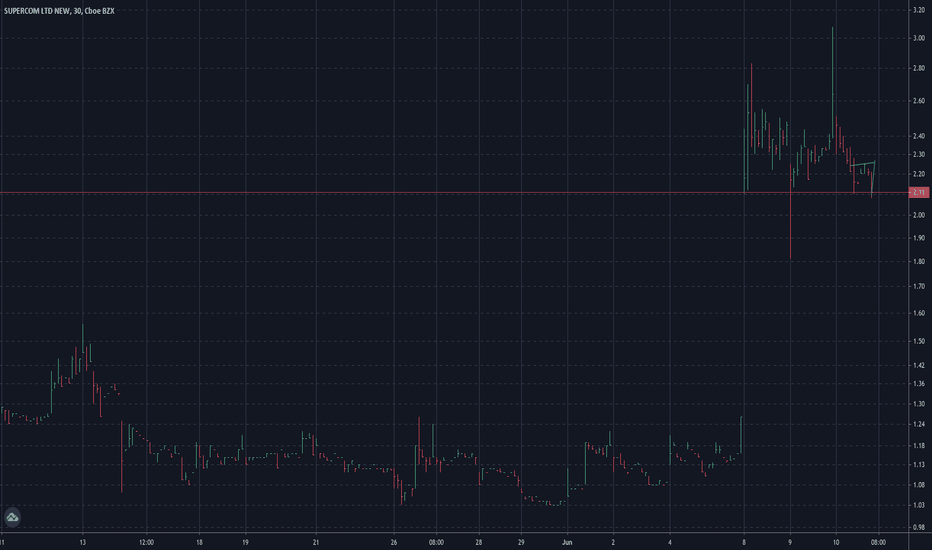Screen dimensions: 932x550
Task: Click the 1.30 price axis label
Action: coord(918,404)
